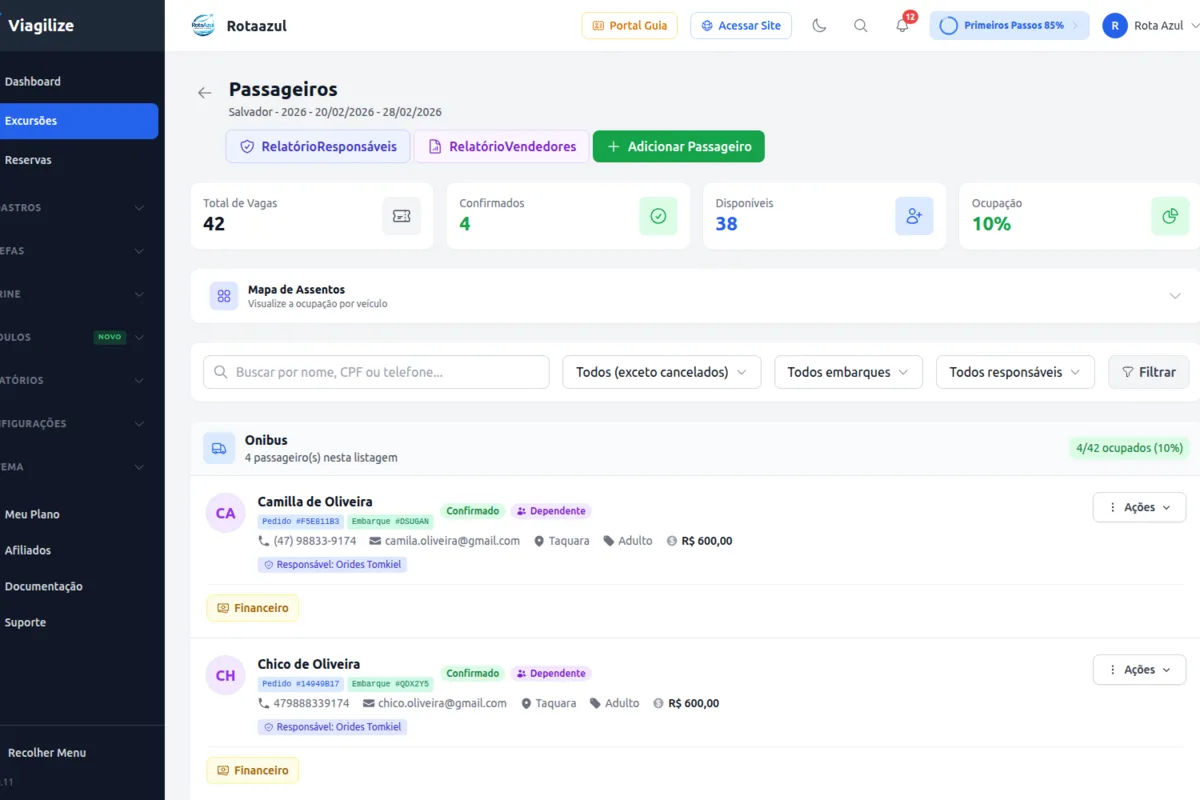
Task: Click the Primeiros Passos progress ring
Action: (949, 26)
